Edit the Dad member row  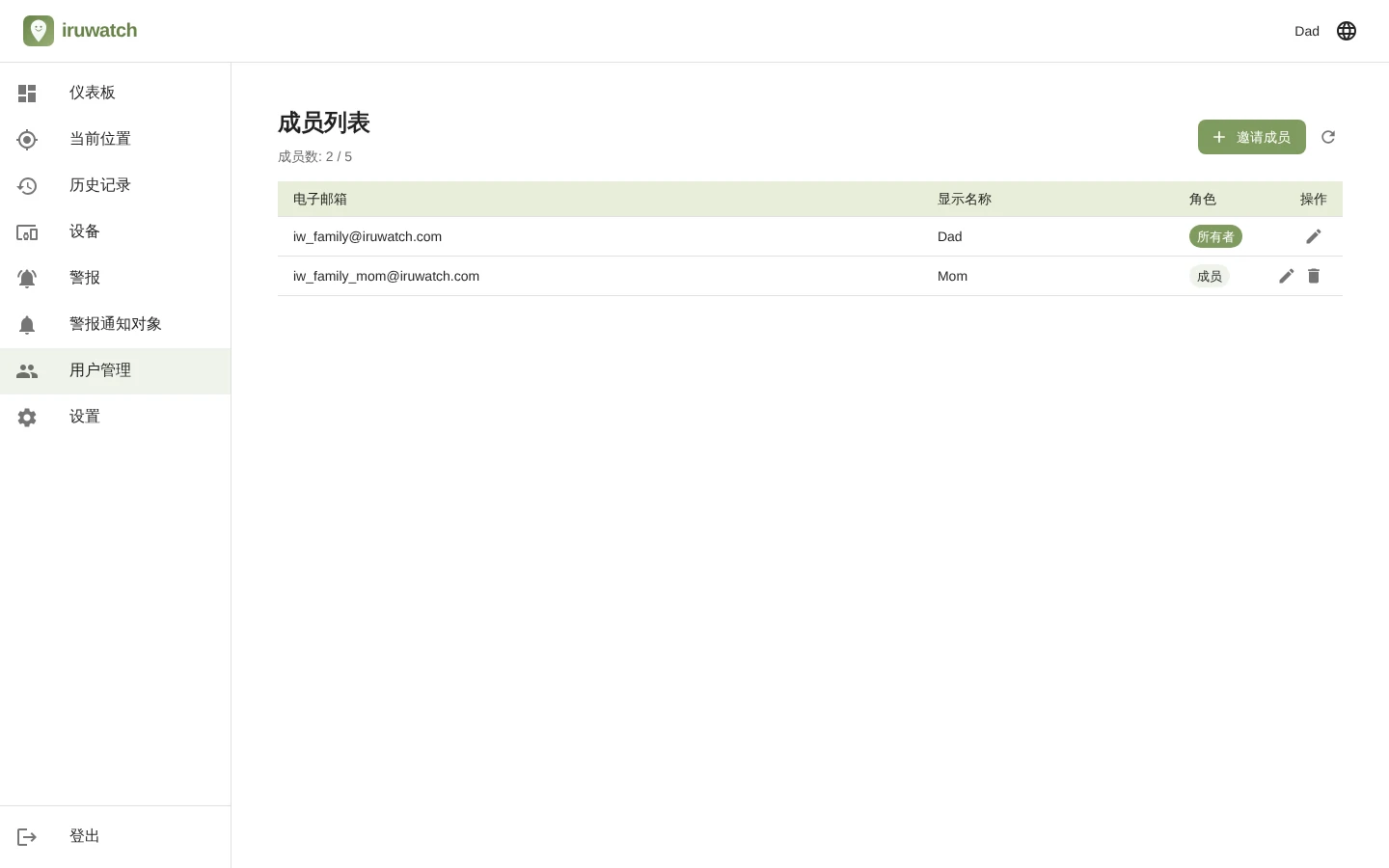click(x=1314, y=236)
